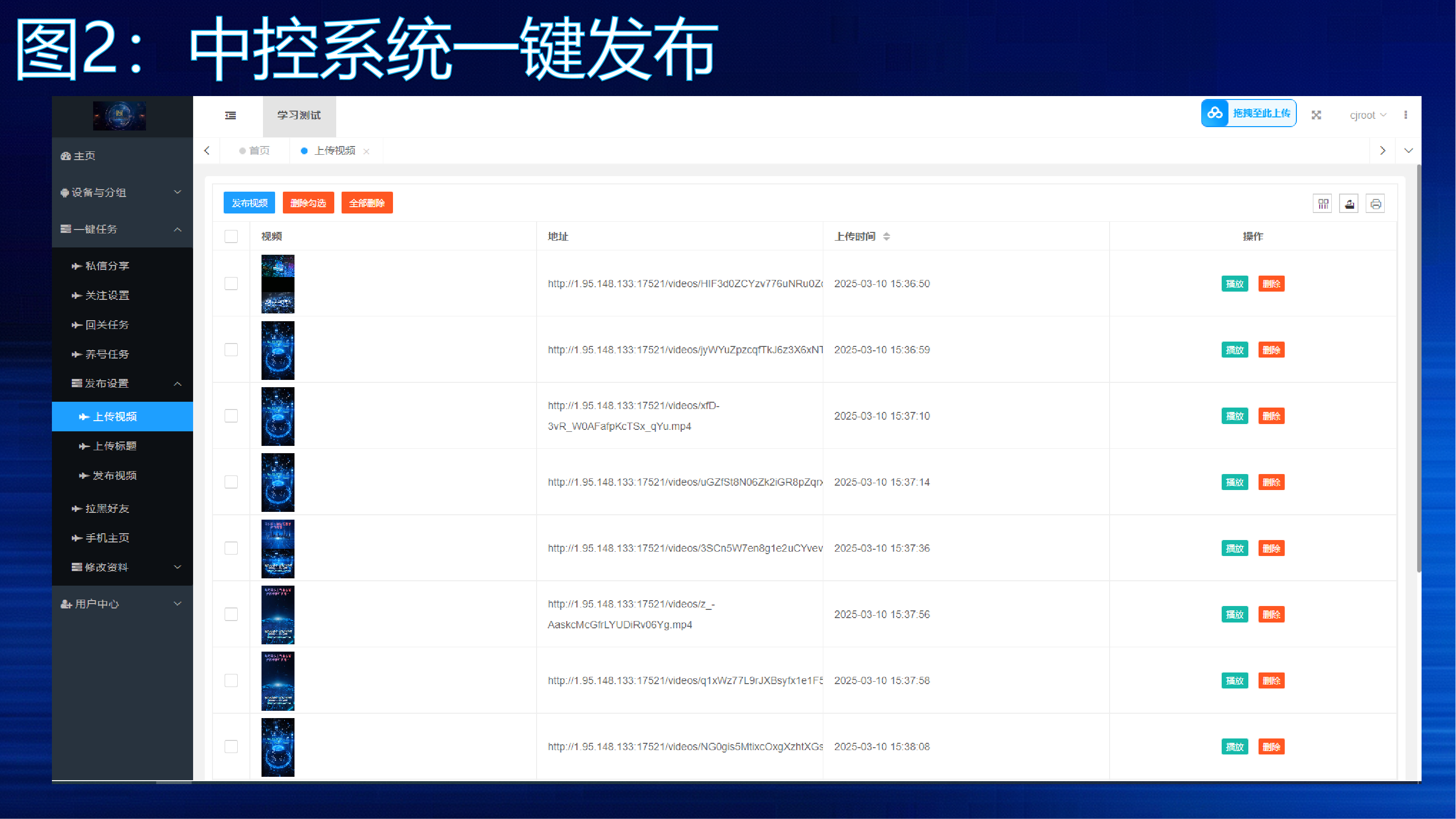The height and width of the screenshot is (819, 1456).
Task: Collapse 一键任务 sidebar menu
Action: coord(123,229)
